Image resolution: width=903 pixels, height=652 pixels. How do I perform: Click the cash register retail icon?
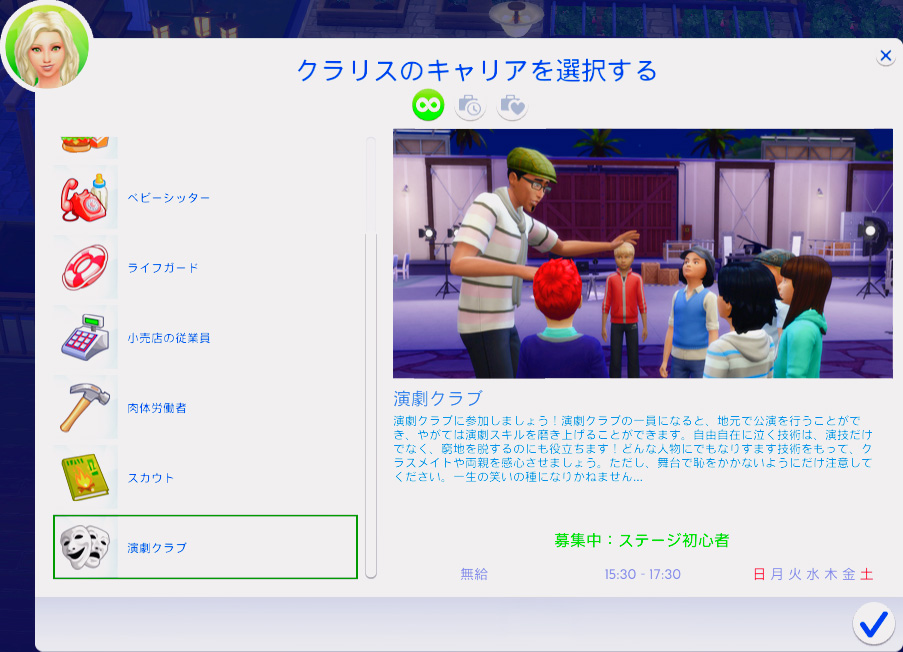(x=86, y=338)
